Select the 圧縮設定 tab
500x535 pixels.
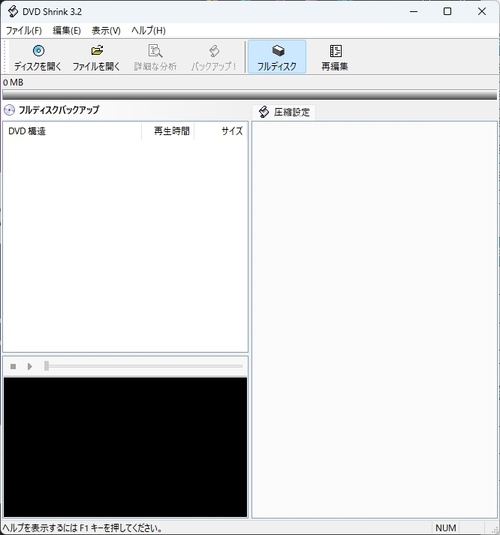coord(284,112)
